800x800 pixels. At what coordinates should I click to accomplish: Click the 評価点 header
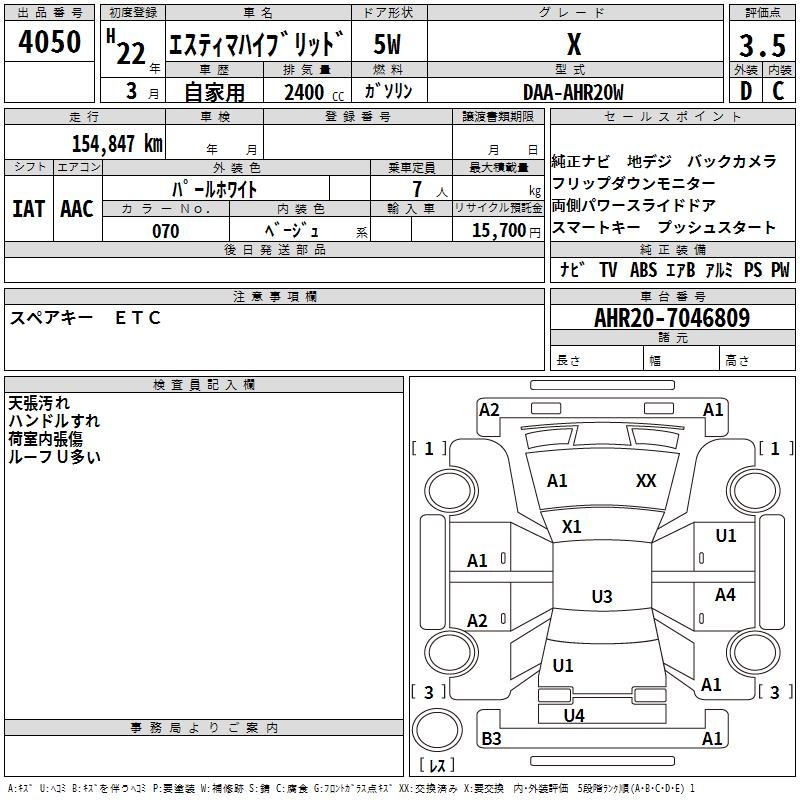tap(762, 13)
